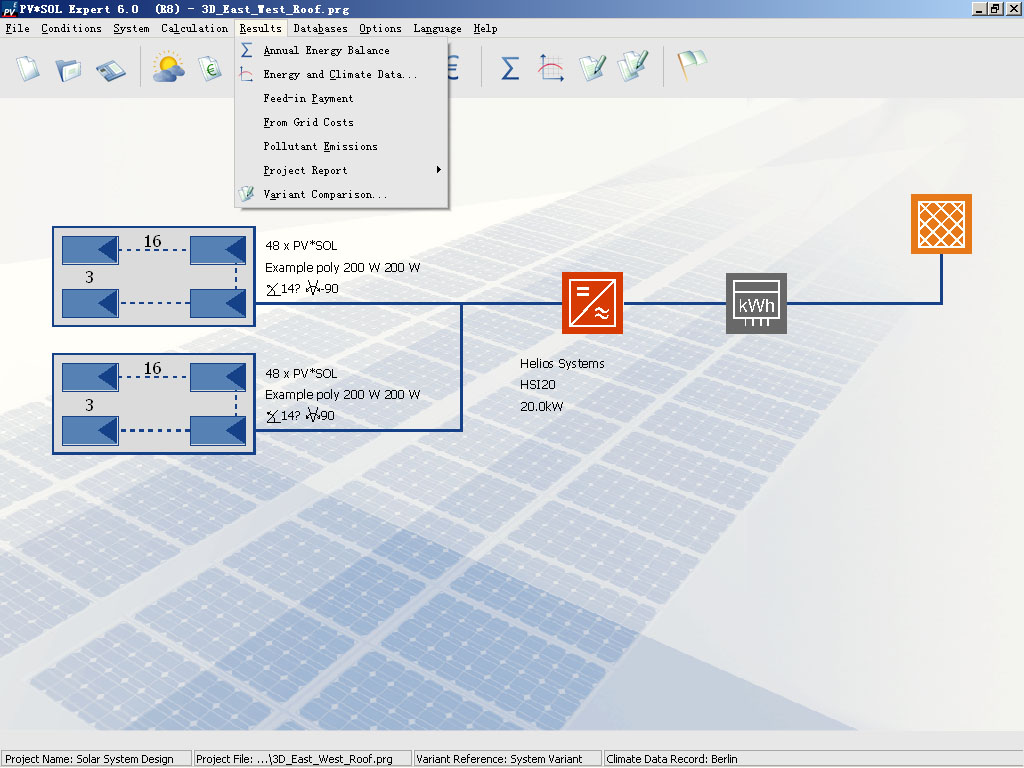
Task: Click the variant comparison double-page icon
Action: (633, 66)
